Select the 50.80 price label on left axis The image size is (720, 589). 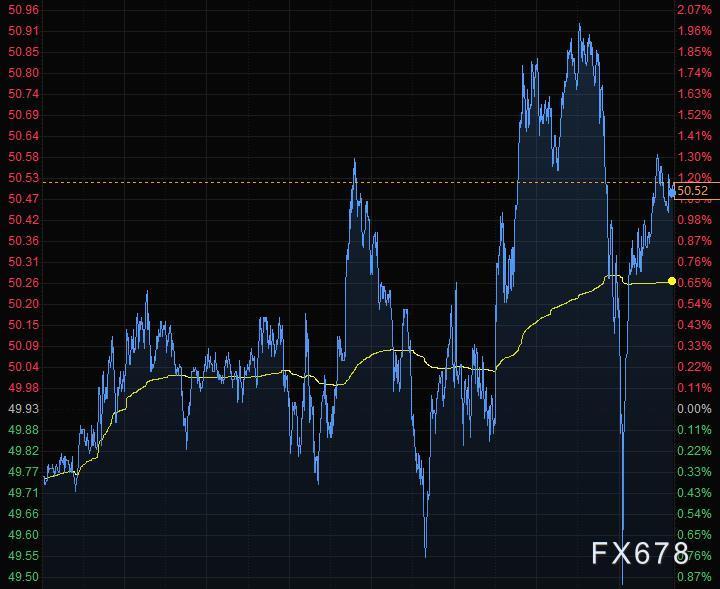[x=23, y=73]
